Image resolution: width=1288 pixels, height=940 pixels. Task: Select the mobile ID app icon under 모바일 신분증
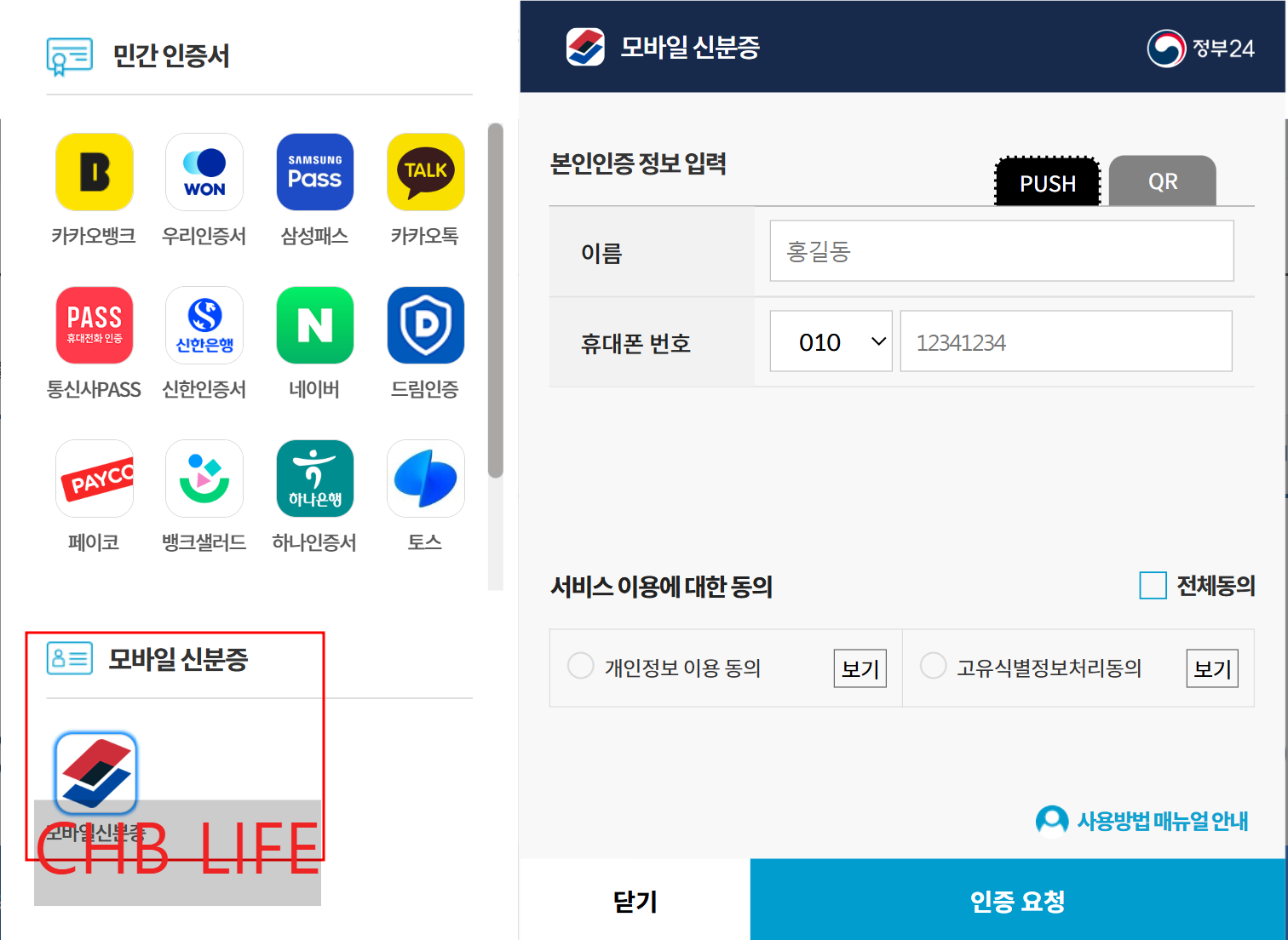tap(95, 772)
